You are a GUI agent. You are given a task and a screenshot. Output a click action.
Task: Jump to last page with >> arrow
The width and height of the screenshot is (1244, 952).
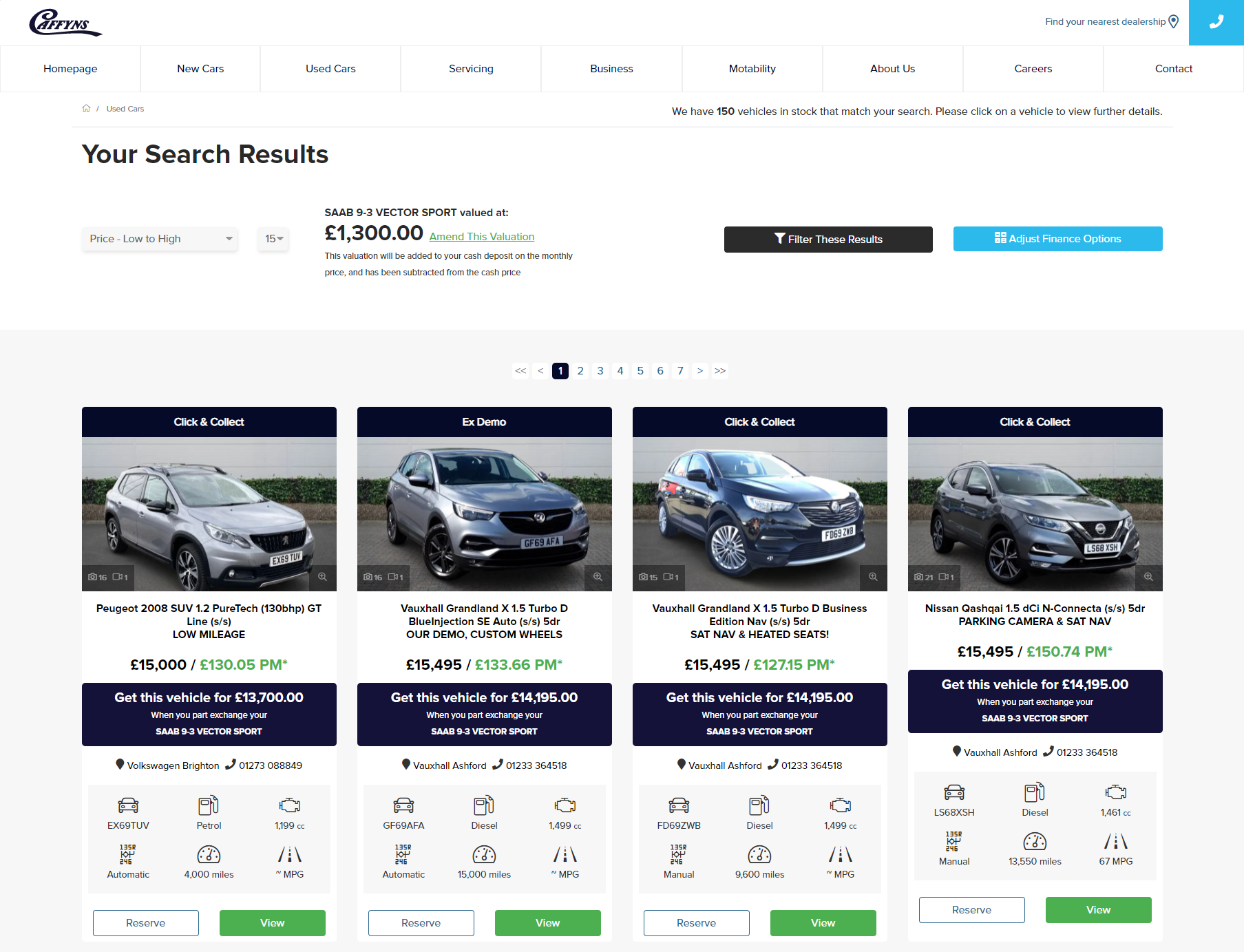coord(720,371)
